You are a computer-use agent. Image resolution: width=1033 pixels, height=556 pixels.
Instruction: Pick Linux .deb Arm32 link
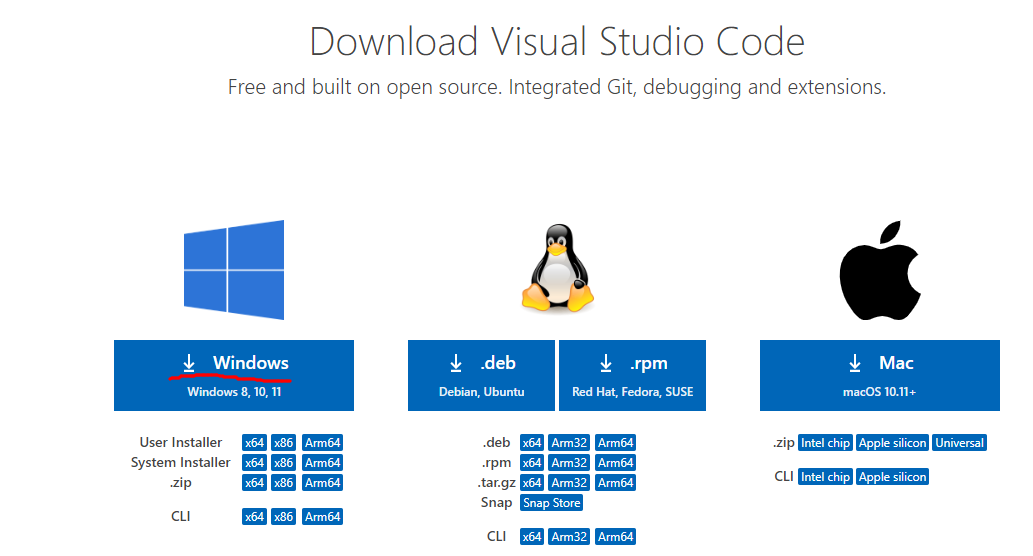point(569,443)
